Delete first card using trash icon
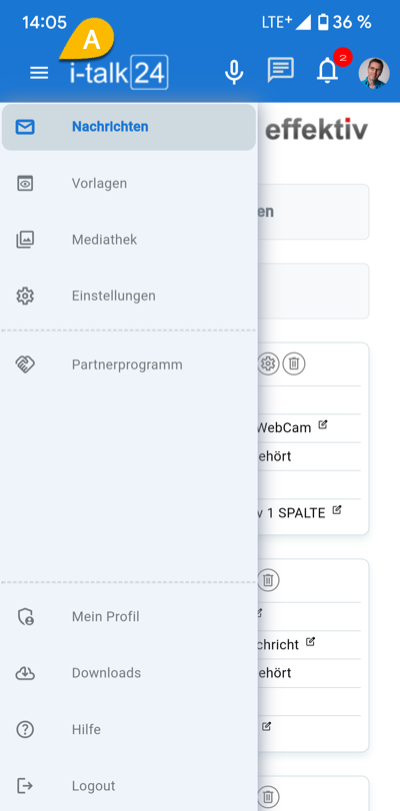The height and width of the screenshot is (811, 400). point(294,364)
